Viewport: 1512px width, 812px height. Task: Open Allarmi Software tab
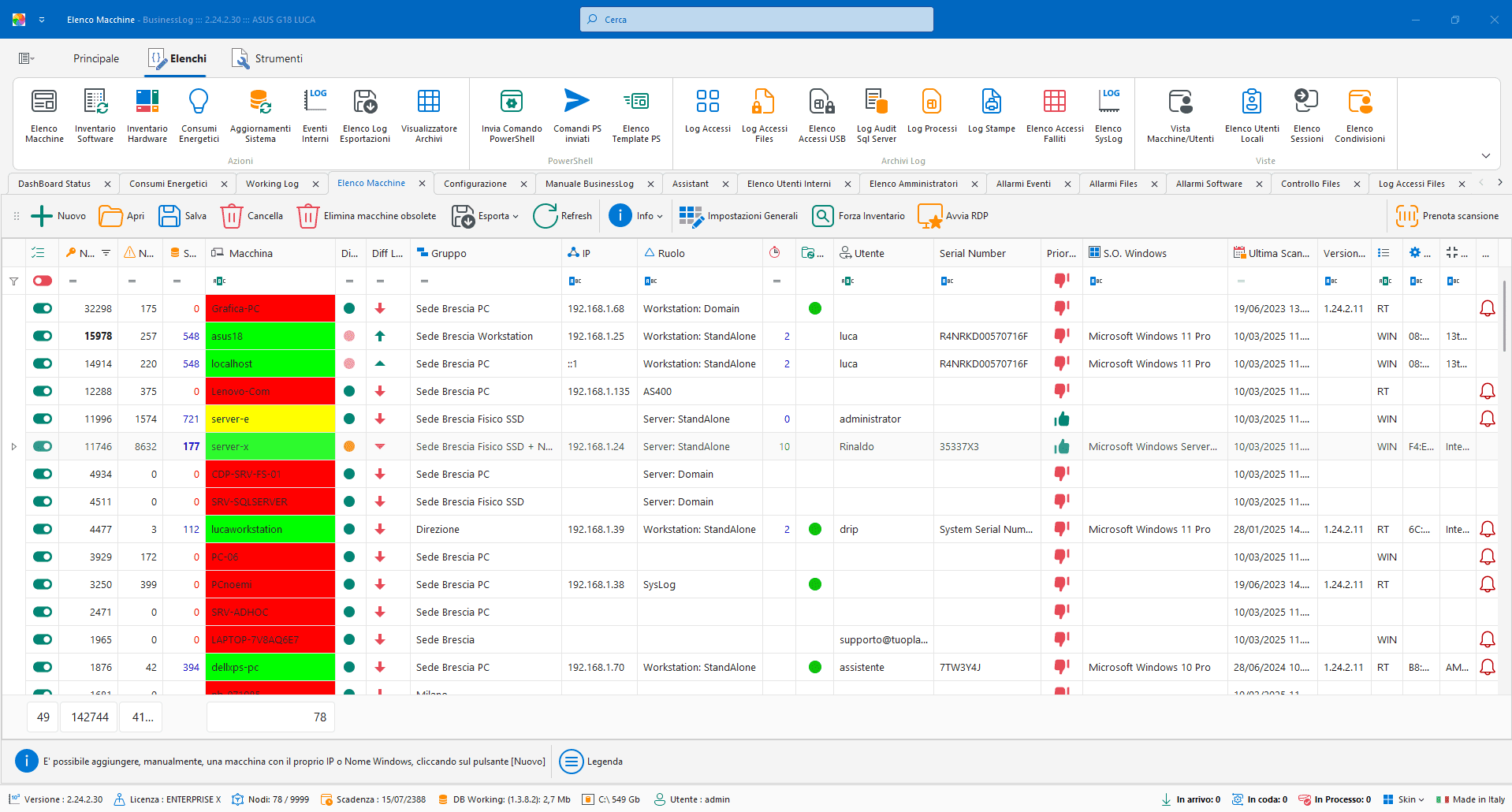1208,184
